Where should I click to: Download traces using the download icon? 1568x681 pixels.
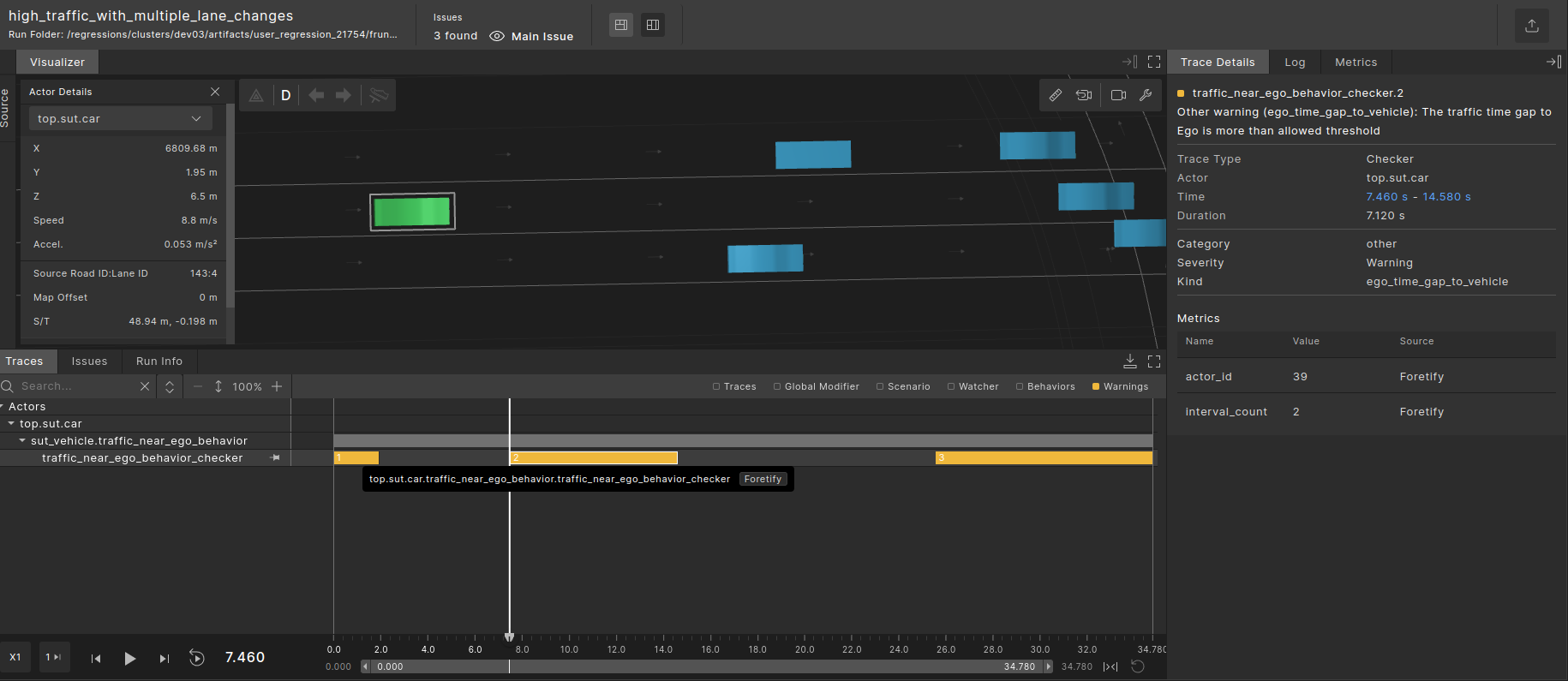click(x=1130, y=361)
